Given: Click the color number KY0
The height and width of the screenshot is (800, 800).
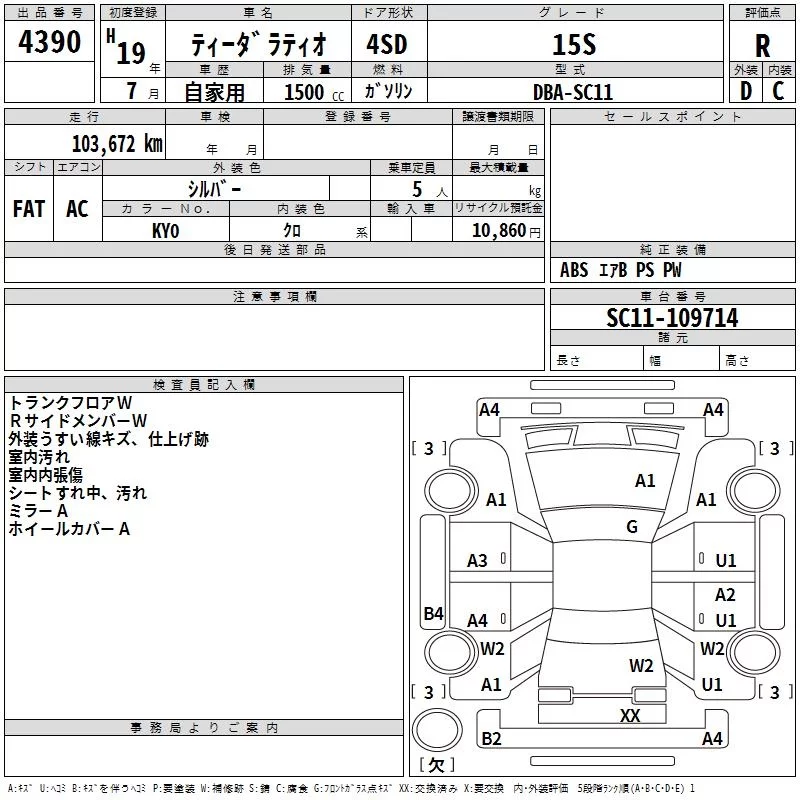Looking at the screenshot, I should click(x=166, y=231).
